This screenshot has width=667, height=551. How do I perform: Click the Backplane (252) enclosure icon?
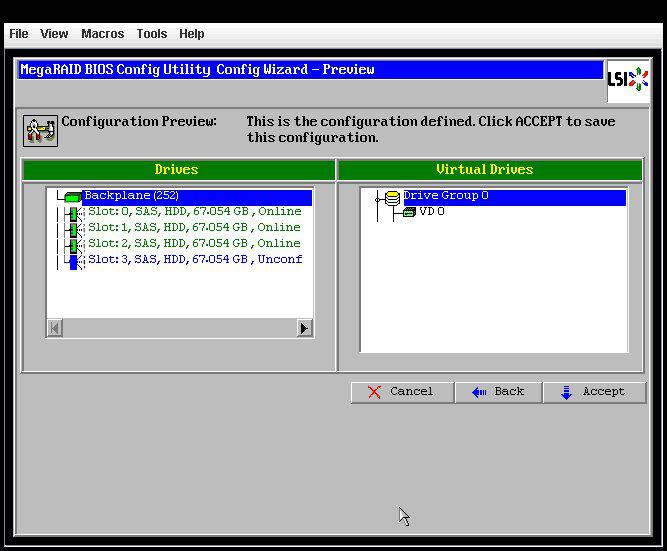click(x=73, y=197)
